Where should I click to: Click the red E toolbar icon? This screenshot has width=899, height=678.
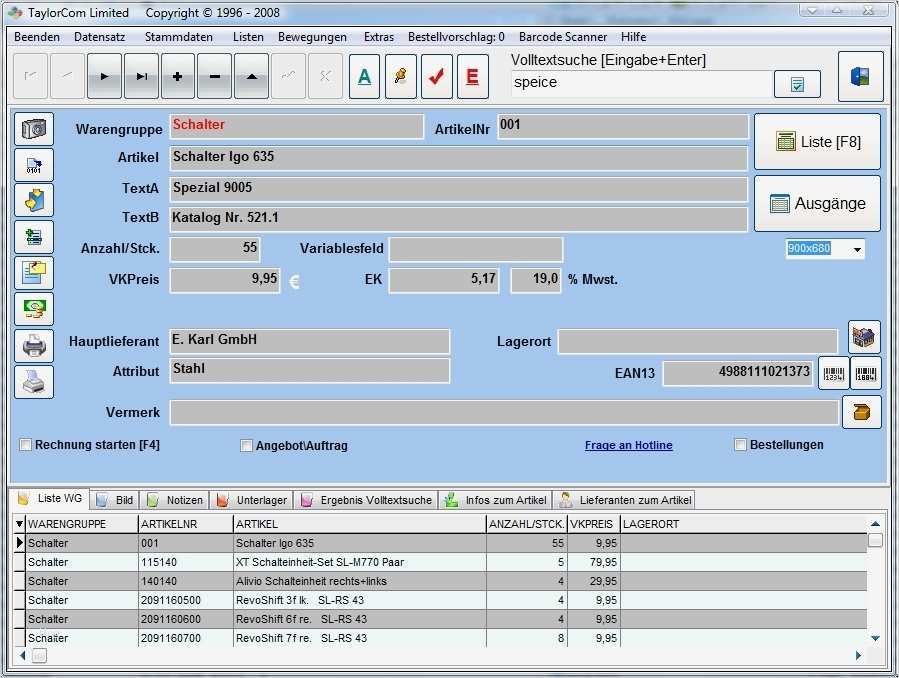(x=473, y=77)
